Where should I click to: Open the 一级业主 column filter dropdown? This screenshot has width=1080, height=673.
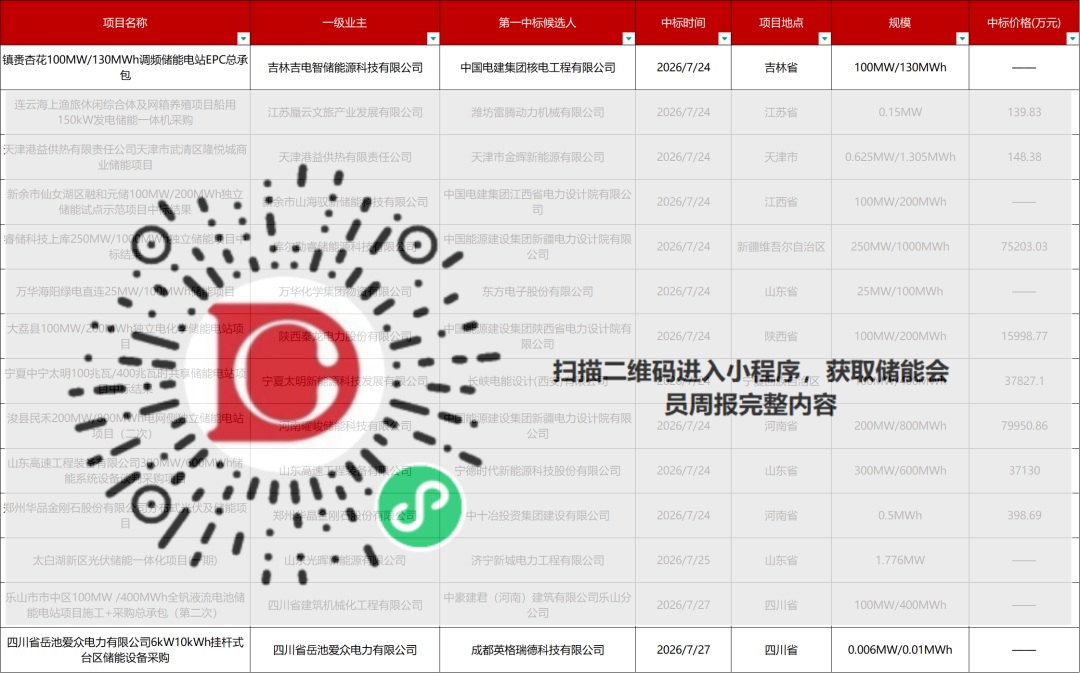433,39
